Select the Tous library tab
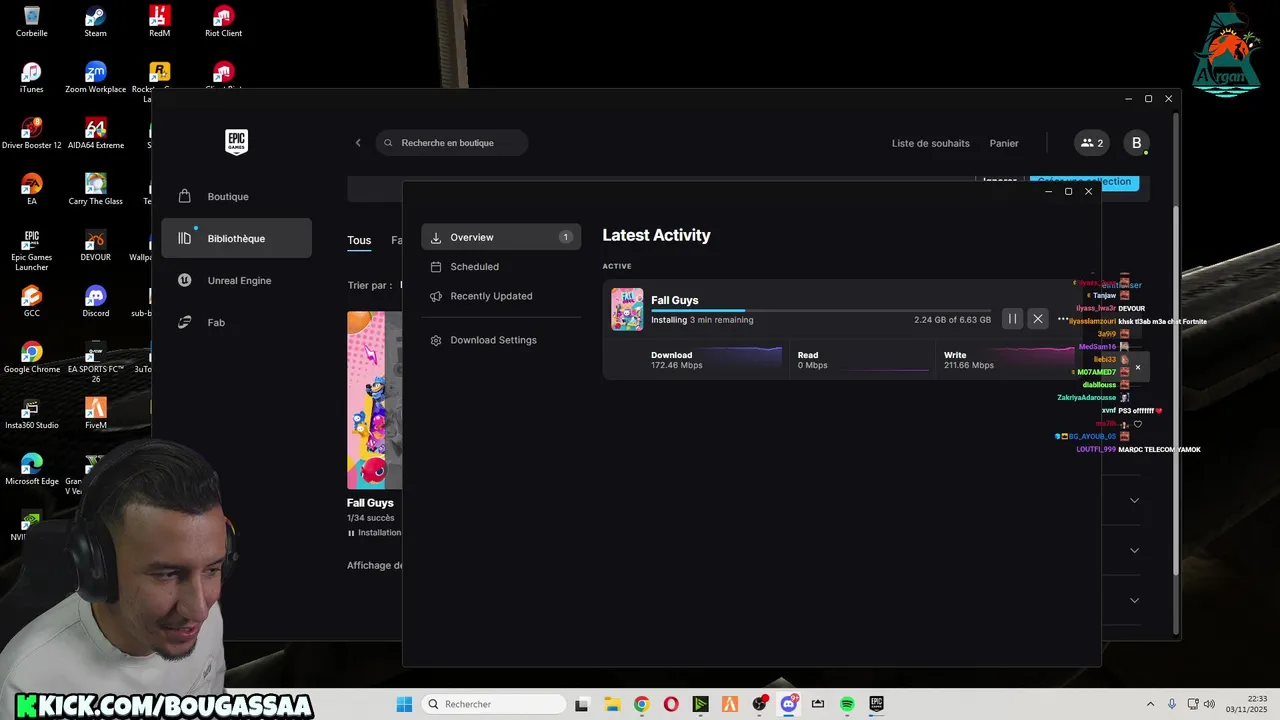The image size is (1280, 720). [x=359, y=240]
